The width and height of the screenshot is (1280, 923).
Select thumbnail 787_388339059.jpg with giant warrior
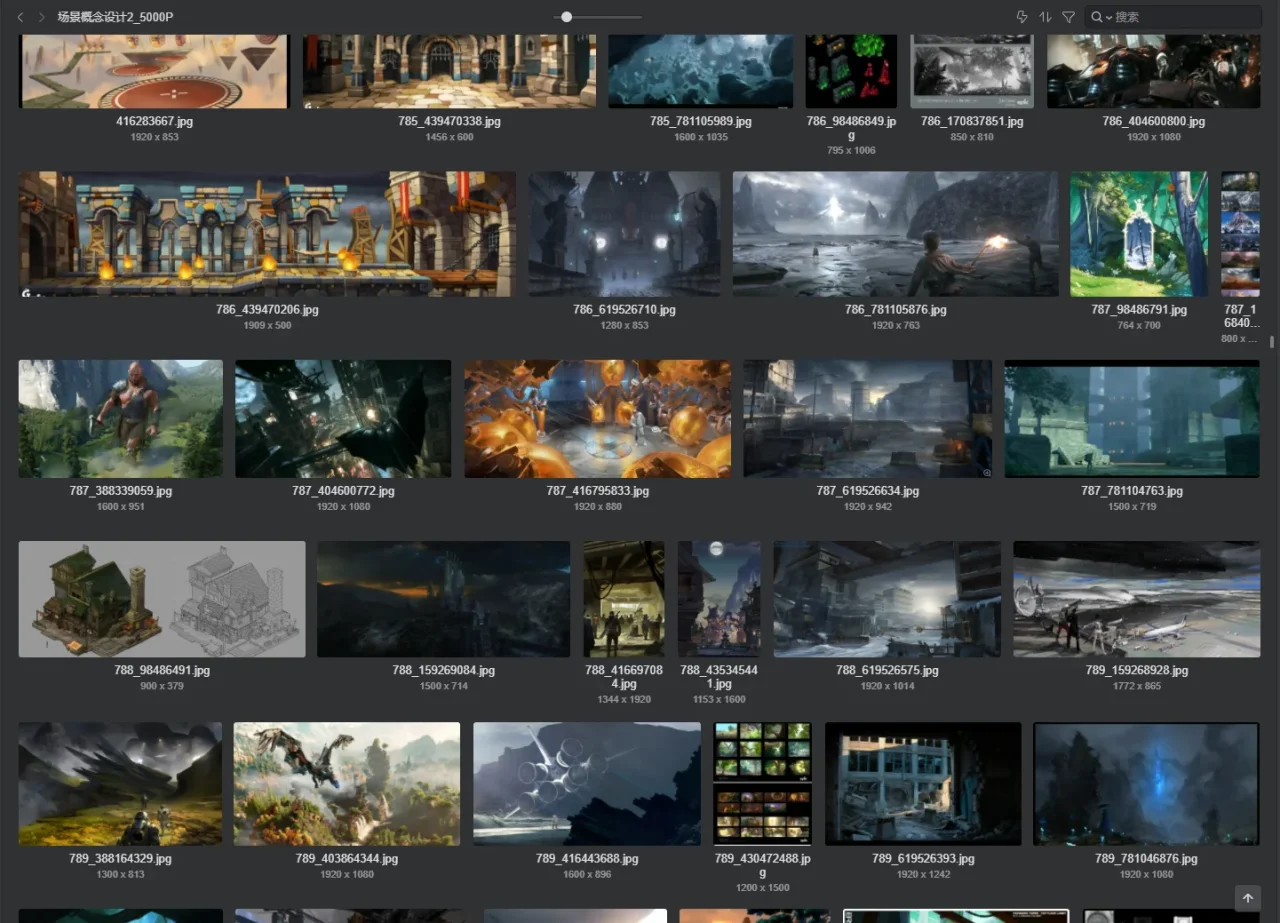coord(120,419)
